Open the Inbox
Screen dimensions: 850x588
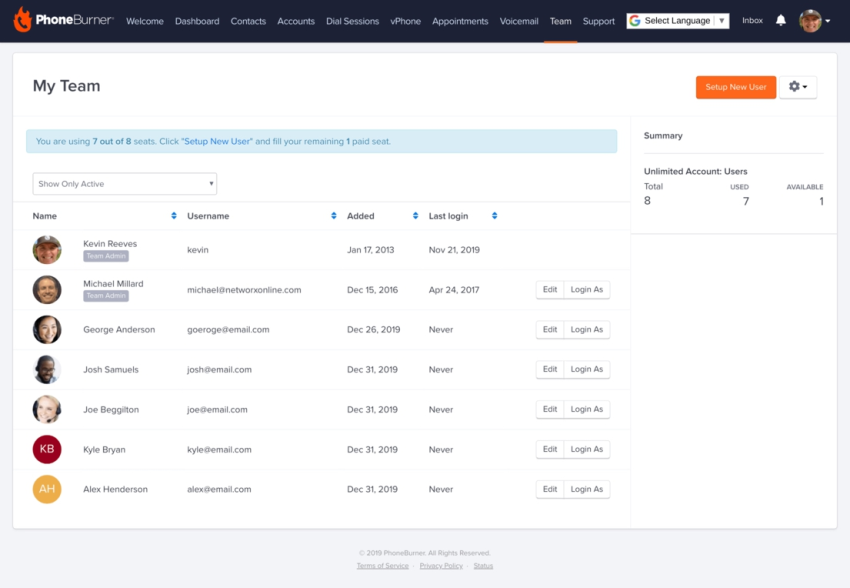point(752,19)
